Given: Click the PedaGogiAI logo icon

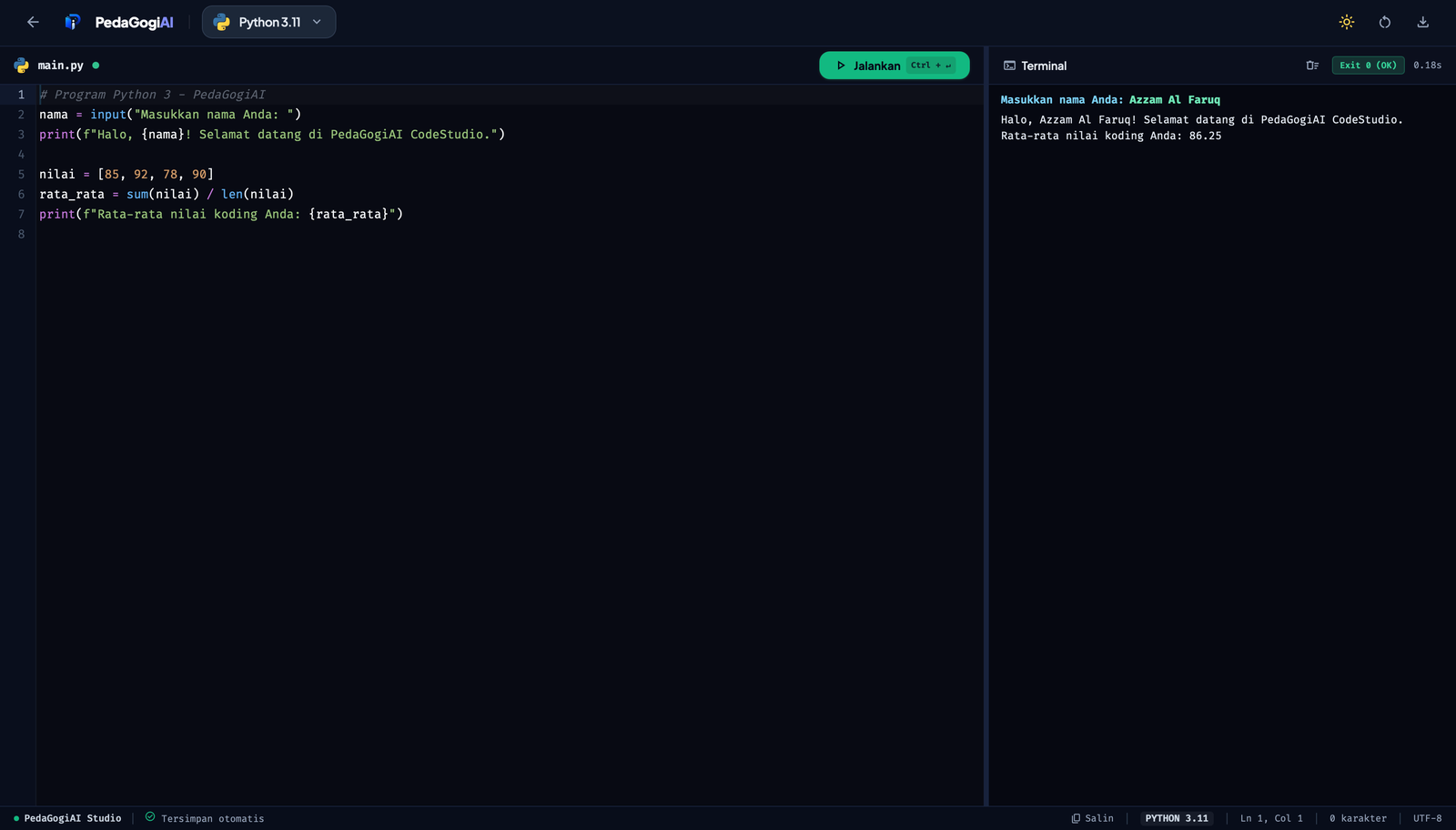Looking at the screenshot, I should pos(73,22).
